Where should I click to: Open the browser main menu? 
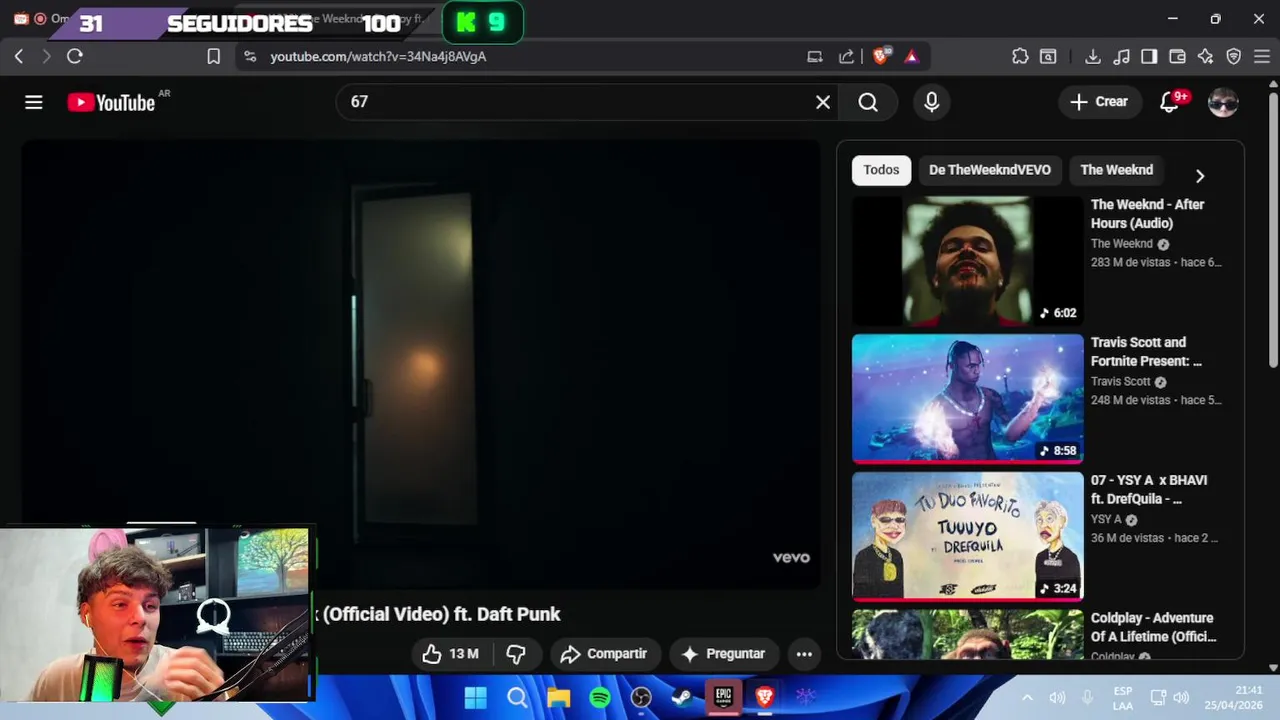1260,57
